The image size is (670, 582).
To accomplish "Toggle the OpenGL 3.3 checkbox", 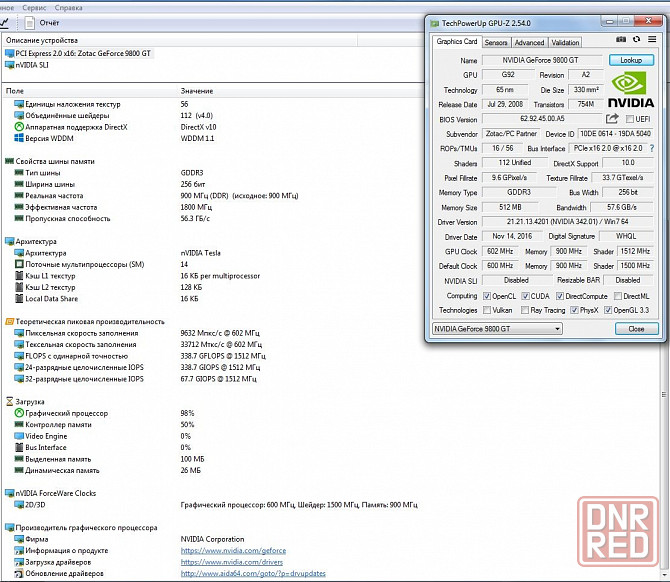I will click(x=608, y=310).
